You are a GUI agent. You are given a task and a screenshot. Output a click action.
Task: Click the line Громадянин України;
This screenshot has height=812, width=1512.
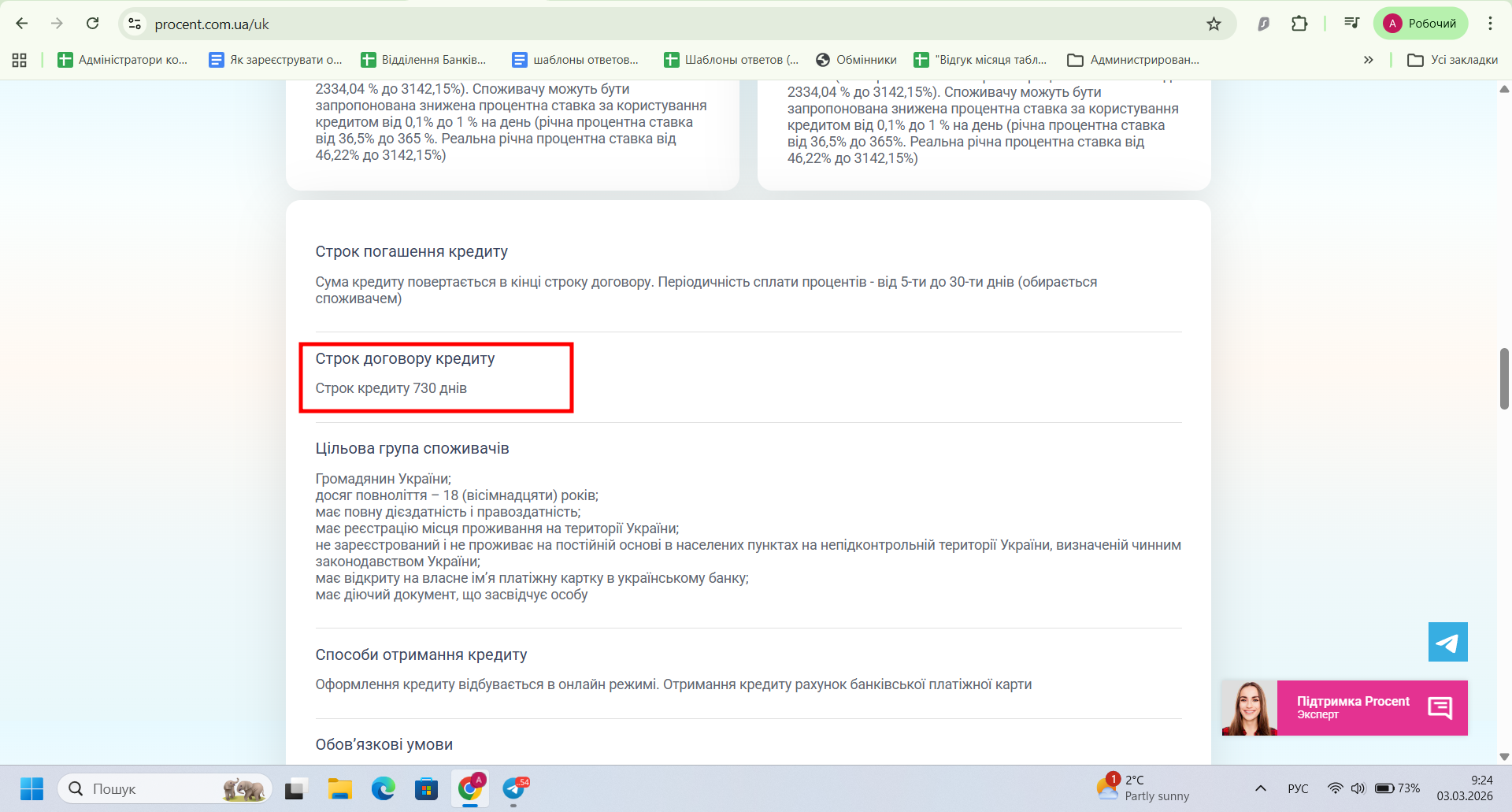pyautogui.click(x=383, y=479)
